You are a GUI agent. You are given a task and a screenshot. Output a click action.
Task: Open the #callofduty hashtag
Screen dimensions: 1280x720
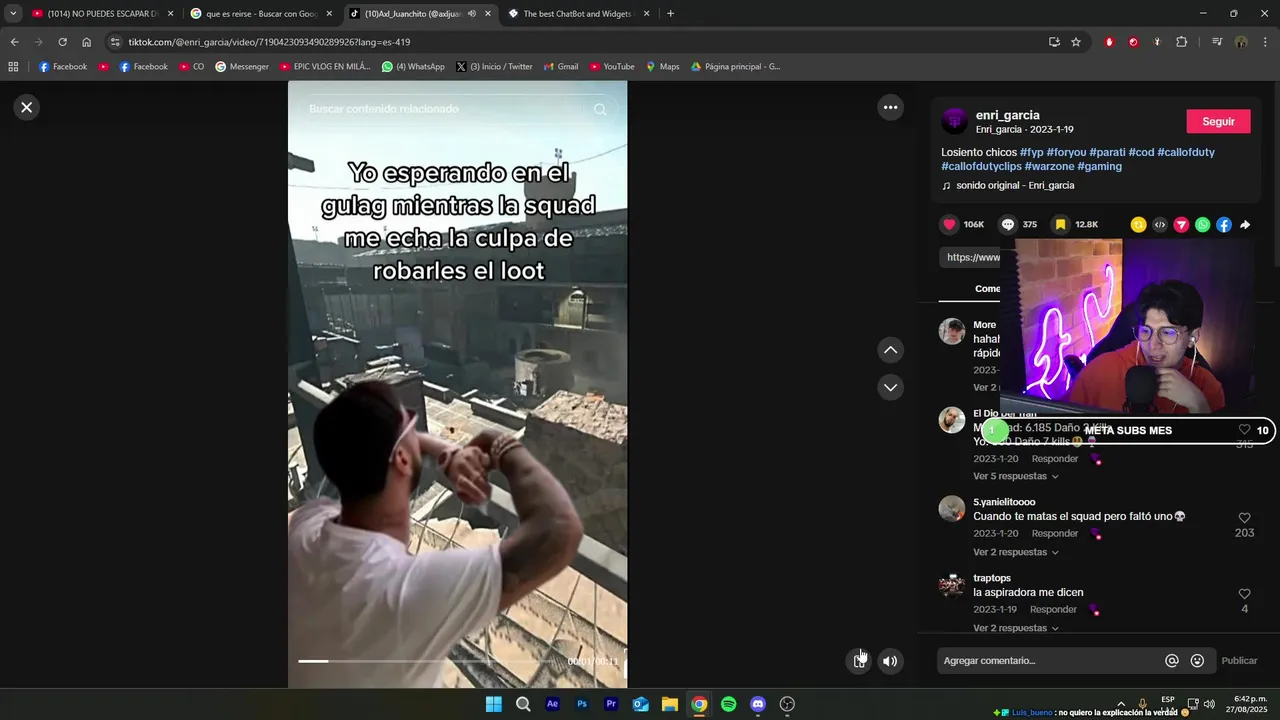coord(1186,152)
